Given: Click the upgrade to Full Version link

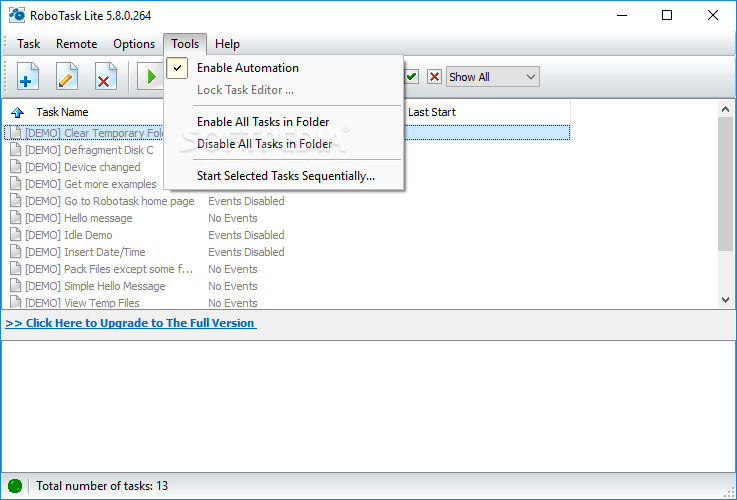Looking at the screenshot, I should tap(131, 323).
